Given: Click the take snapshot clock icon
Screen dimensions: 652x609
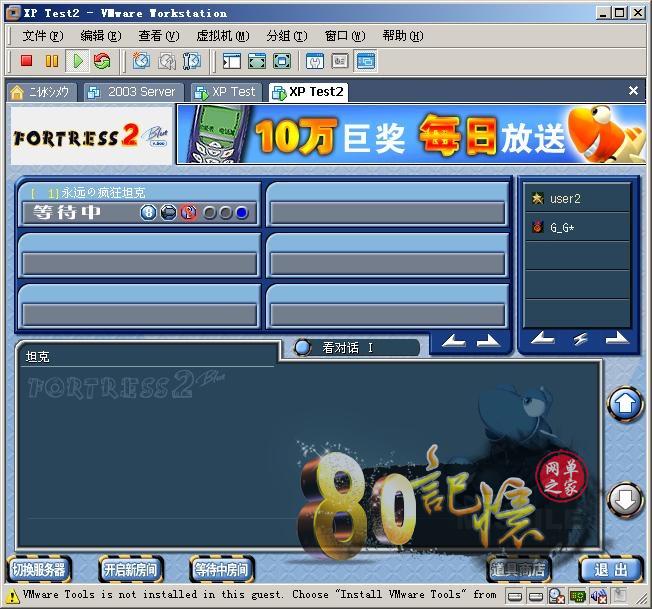Looking at the screenshot, I should point(141,61).
